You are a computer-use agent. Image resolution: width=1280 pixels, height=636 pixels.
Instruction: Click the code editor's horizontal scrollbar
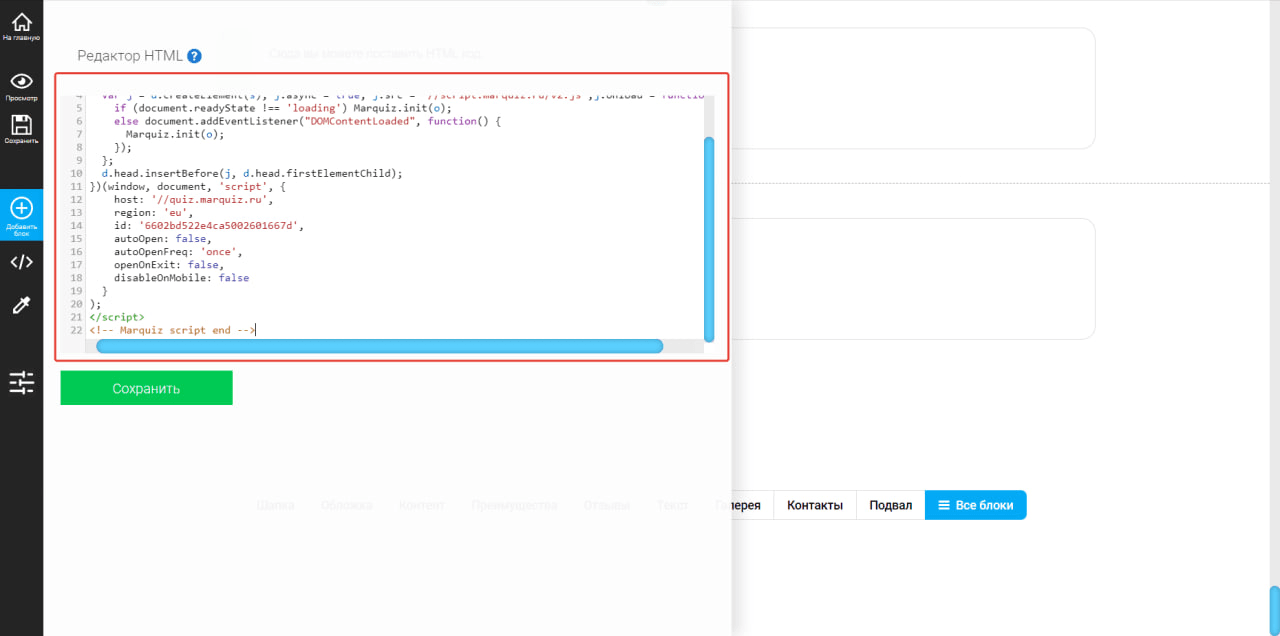point(379,346)
